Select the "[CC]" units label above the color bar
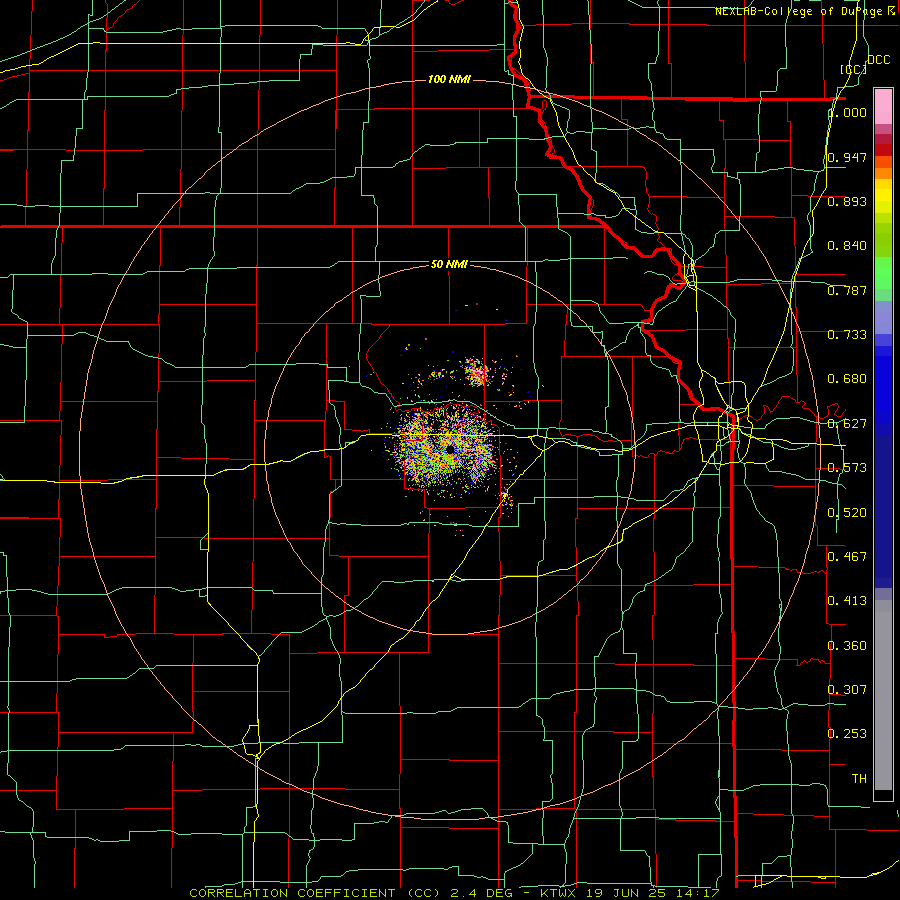Viewport: 900px width, 900px height. 853,69
